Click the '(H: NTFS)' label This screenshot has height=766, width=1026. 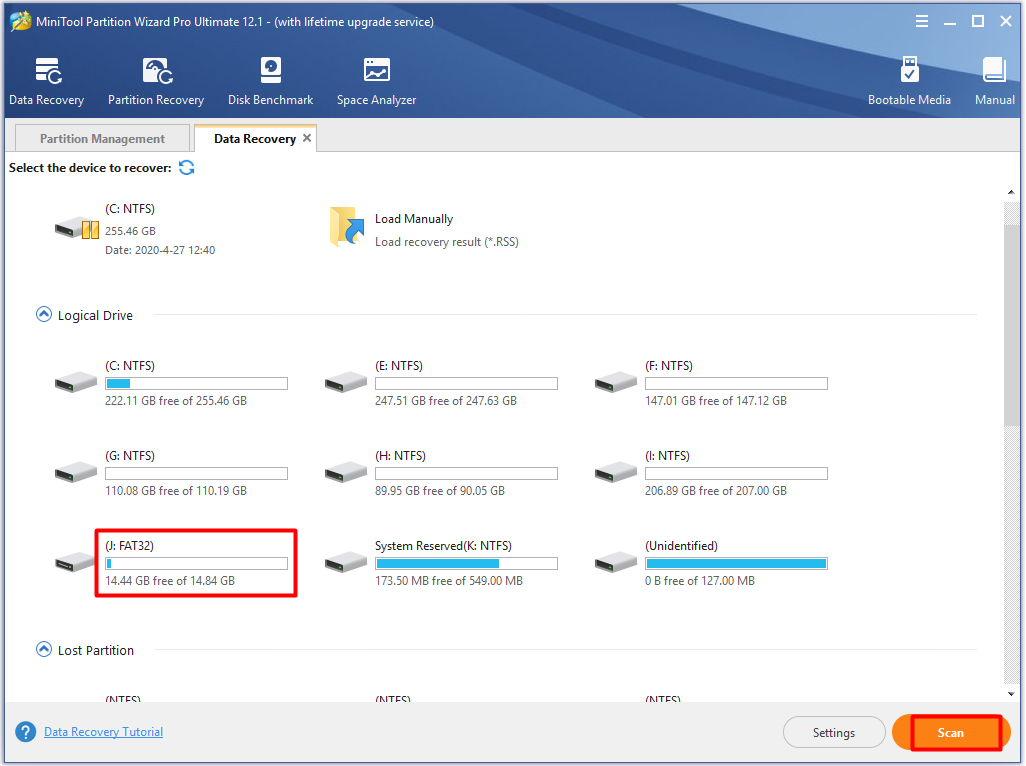[400, 456]
